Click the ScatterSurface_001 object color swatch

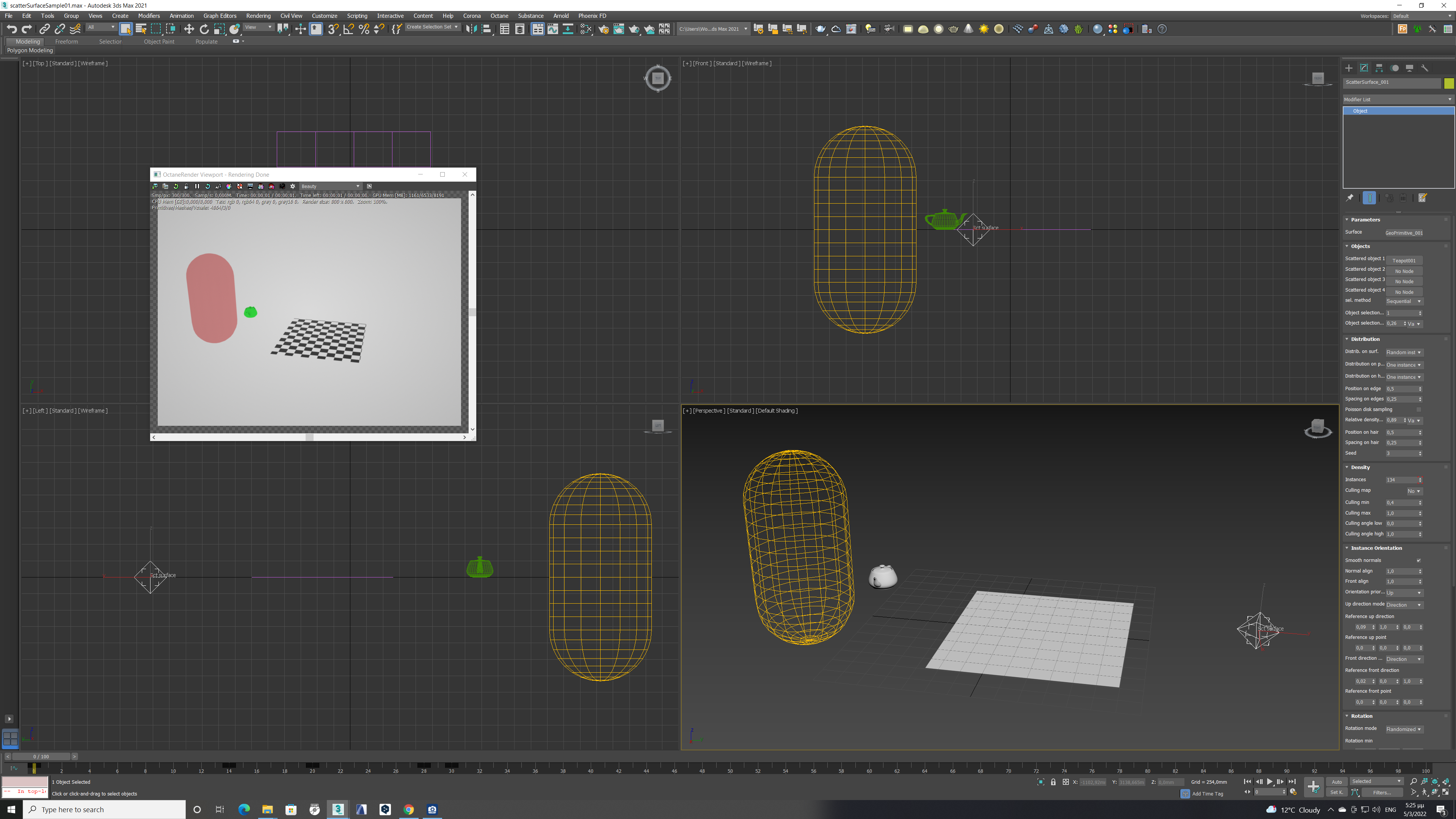[x=1449, y=83]
